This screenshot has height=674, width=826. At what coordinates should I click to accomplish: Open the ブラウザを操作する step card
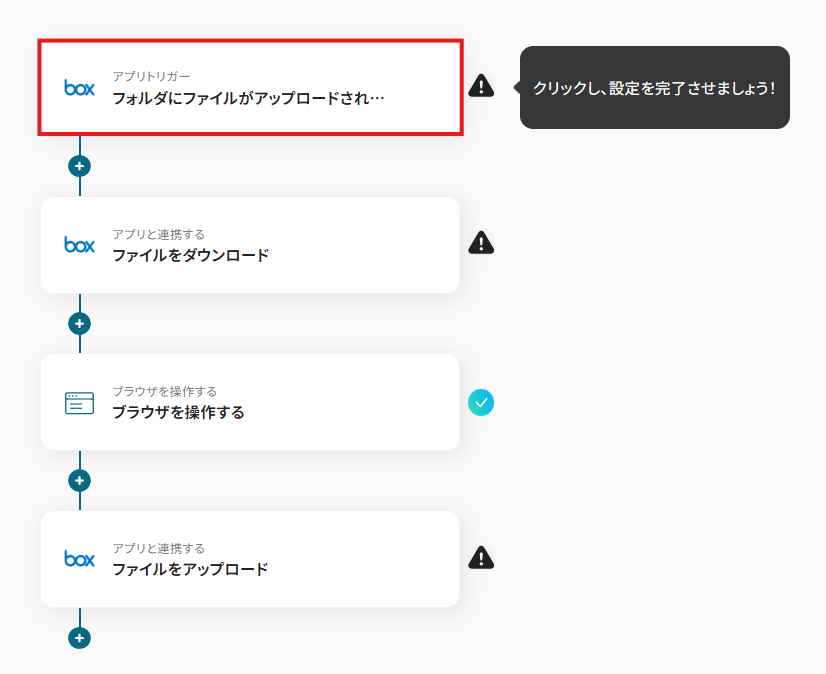[250, 402]
